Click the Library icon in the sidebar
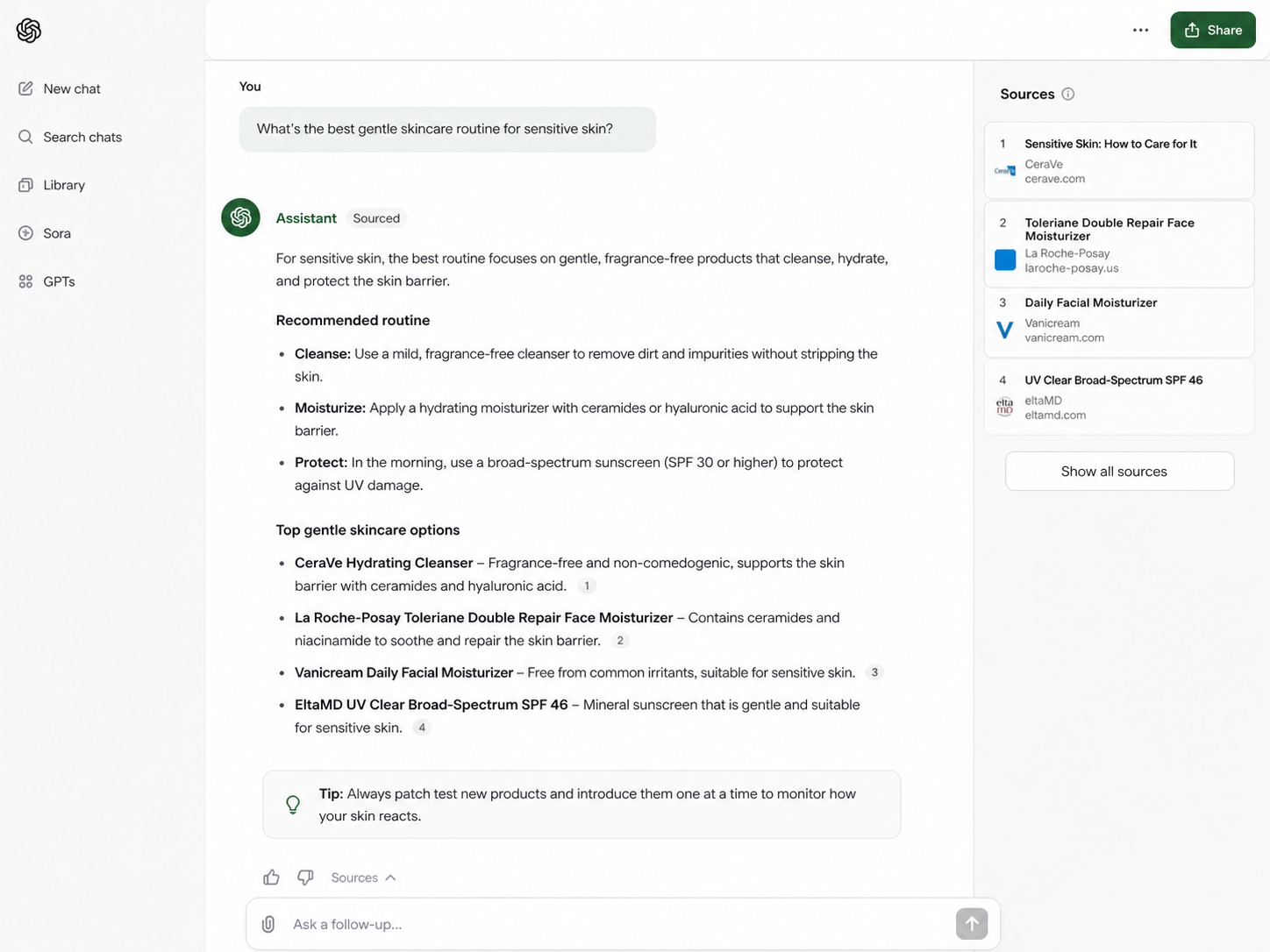This screenshot has width=1270, height=952. 25,185
